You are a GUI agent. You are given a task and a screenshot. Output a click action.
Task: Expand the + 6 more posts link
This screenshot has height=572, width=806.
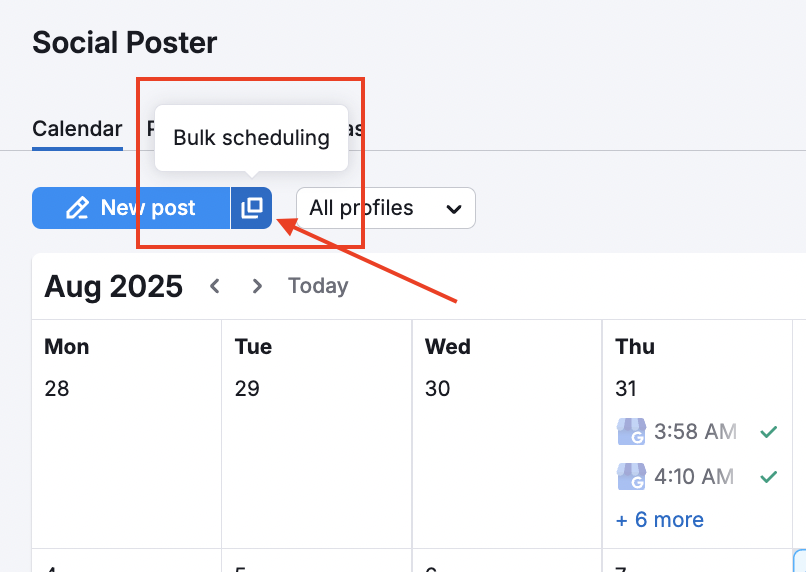click(660, 520)
